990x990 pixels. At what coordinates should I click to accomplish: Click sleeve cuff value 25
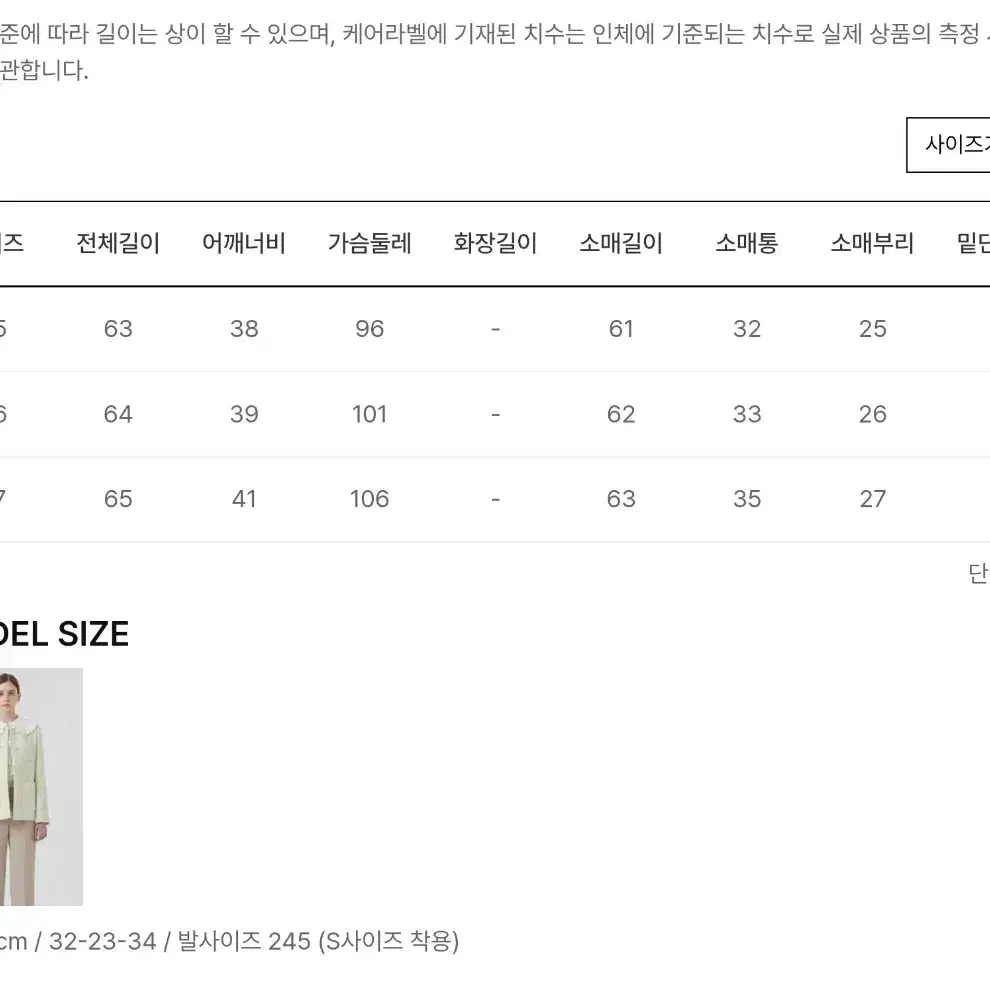[x=873, y=329]
